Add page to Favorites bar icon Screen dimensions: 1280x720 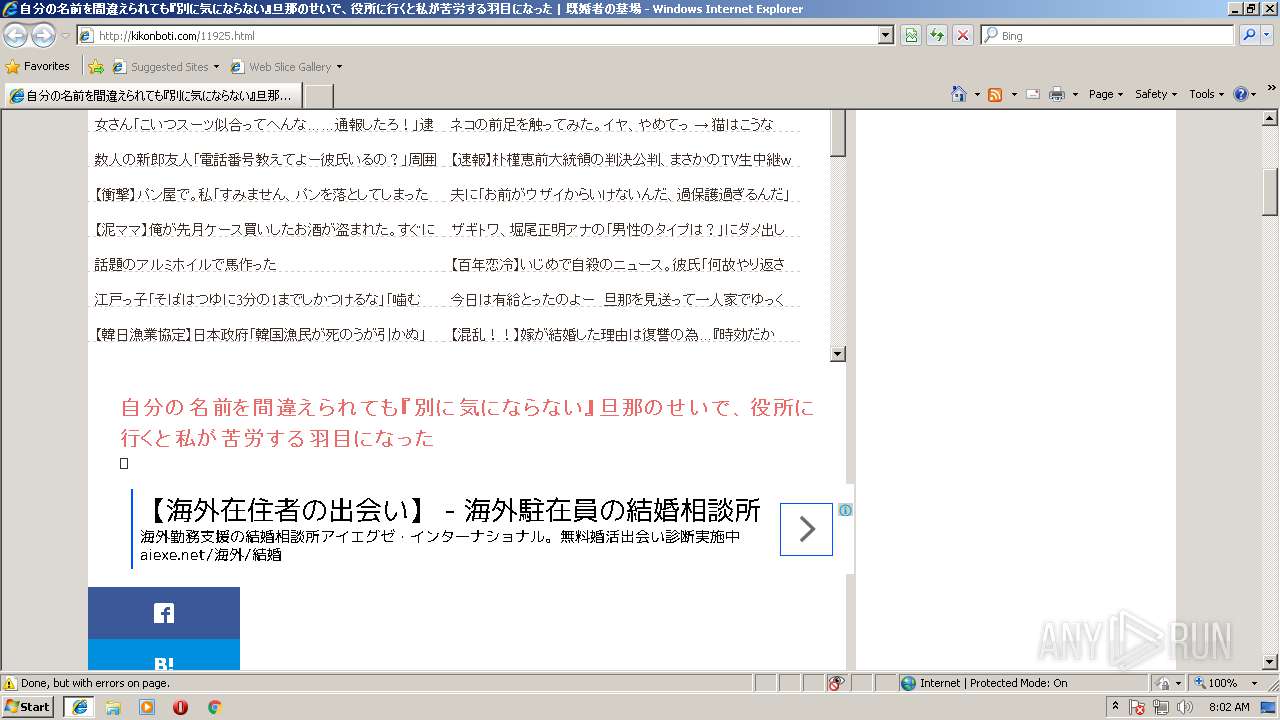[96, 67]
